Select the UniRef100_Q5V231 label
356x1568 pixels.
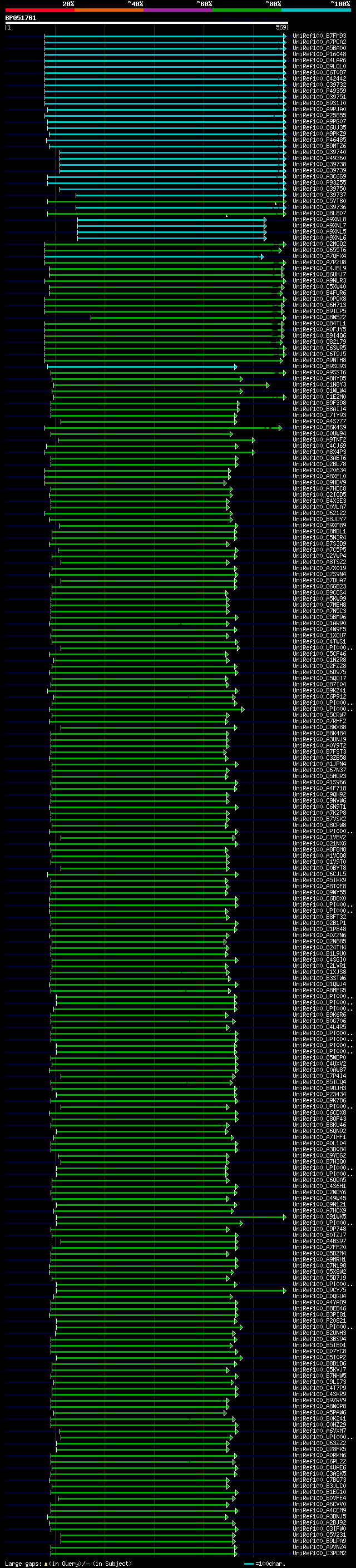click(319, 1535)
